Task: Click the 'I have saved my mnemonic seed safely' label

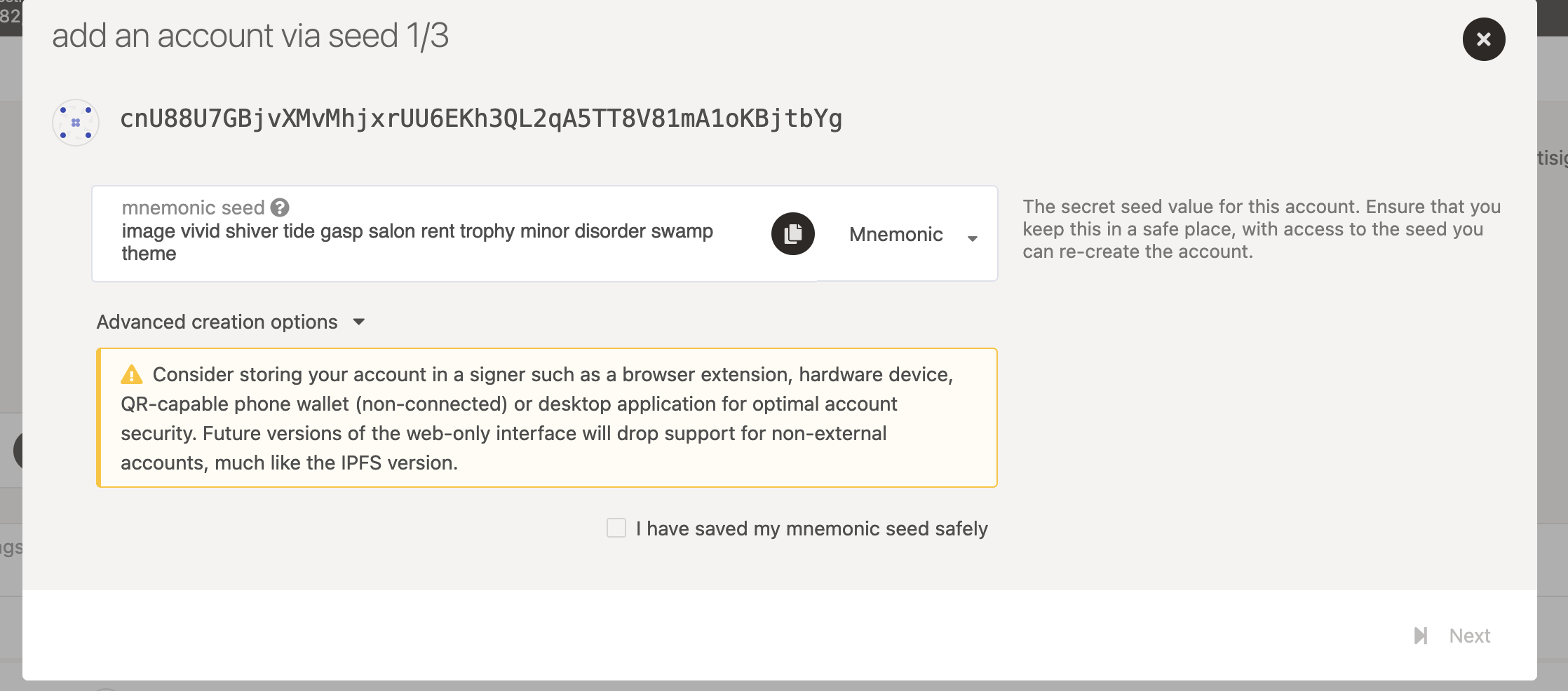Action: pos(811,528)
